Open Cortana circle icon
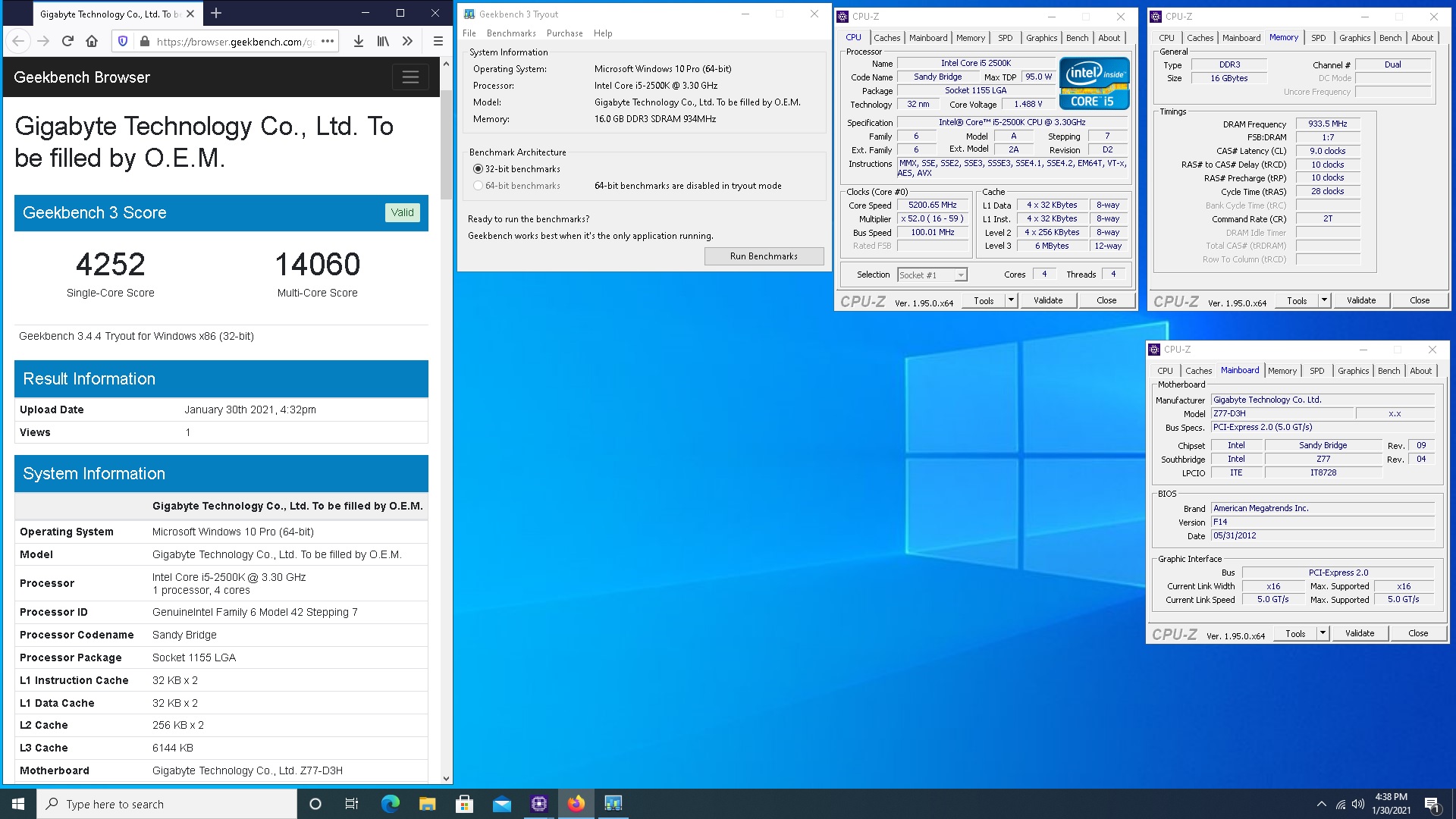This screenshot has width=1456, height=819. [x=315, y=804]
